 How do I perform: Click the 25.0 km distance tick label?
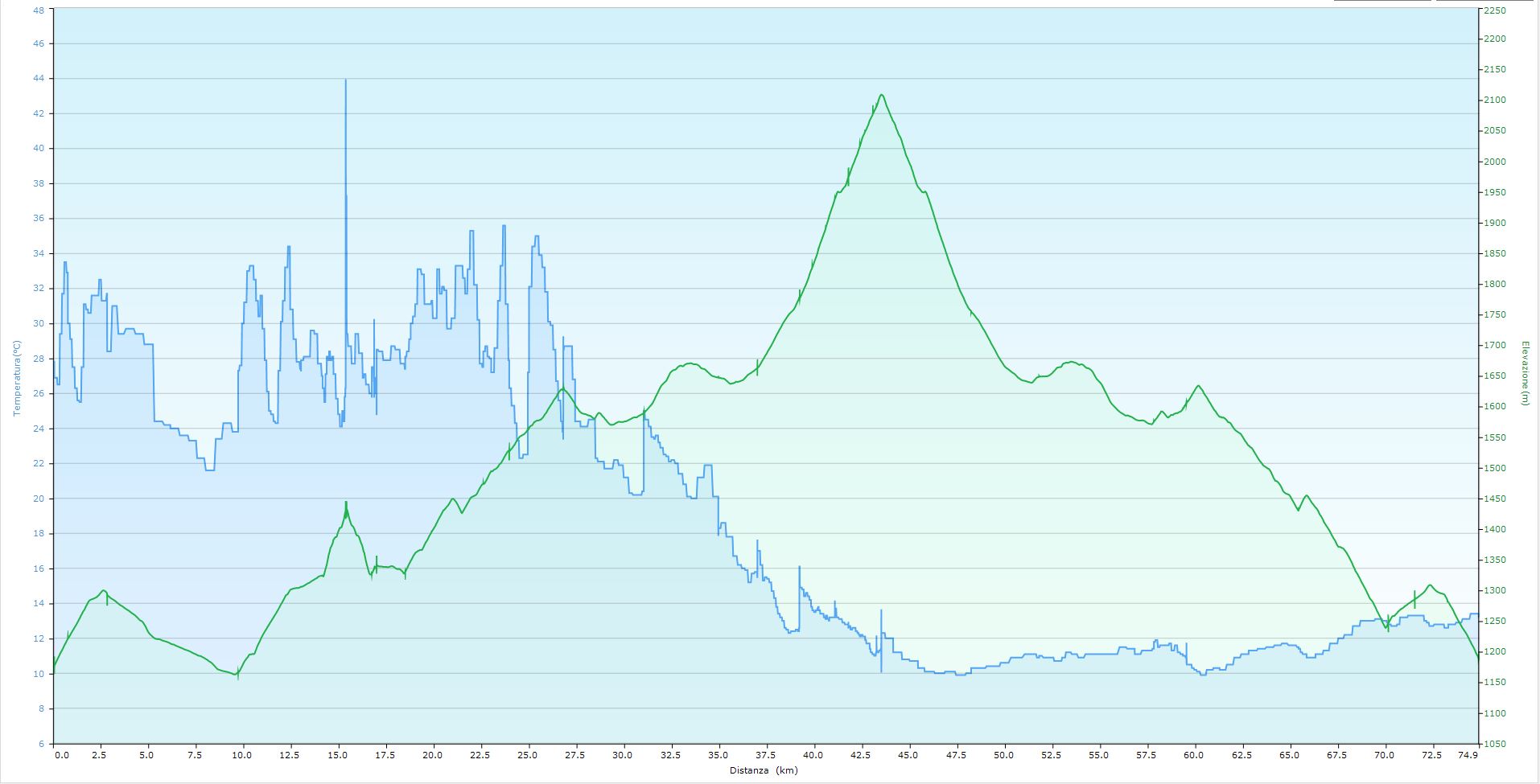pyautogui.click(x=527, y=755)
